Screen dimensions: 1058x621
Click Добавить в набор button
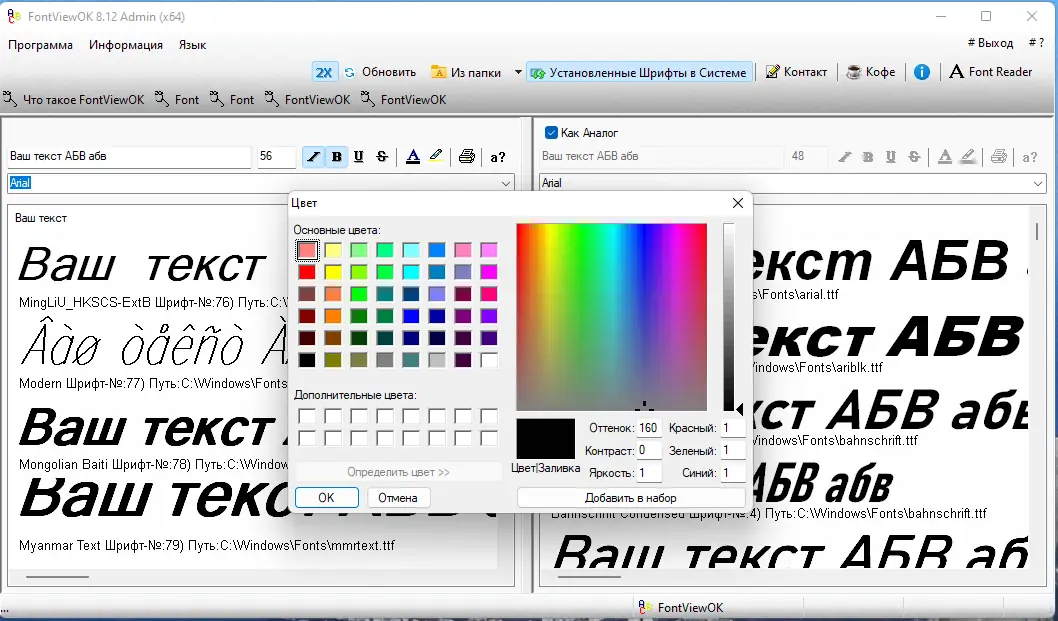pos(631,497)
